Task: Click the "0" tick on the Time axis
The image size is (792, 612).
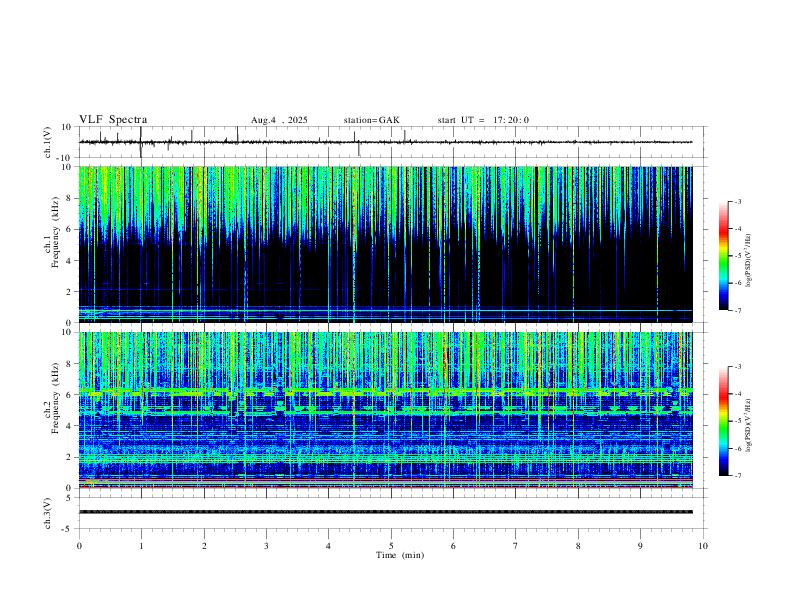Action: click(79, 546)
